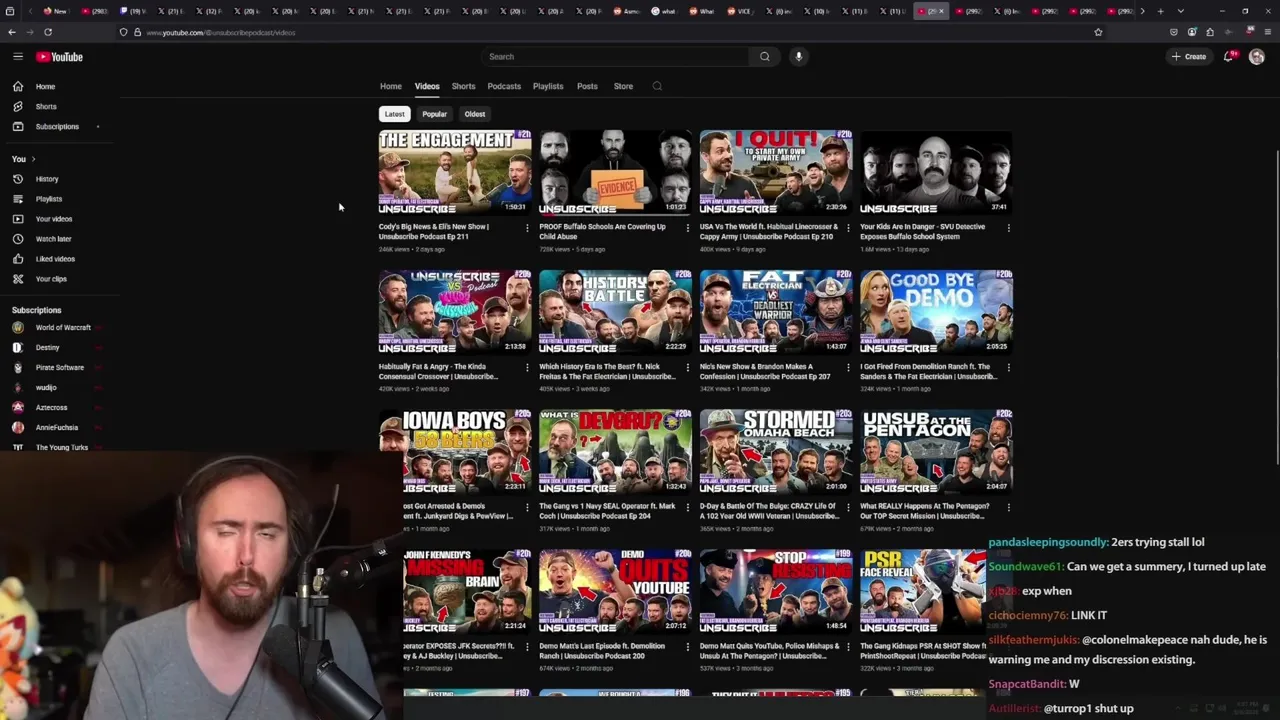Select the Latest sort chip

(x=395, y=114)
